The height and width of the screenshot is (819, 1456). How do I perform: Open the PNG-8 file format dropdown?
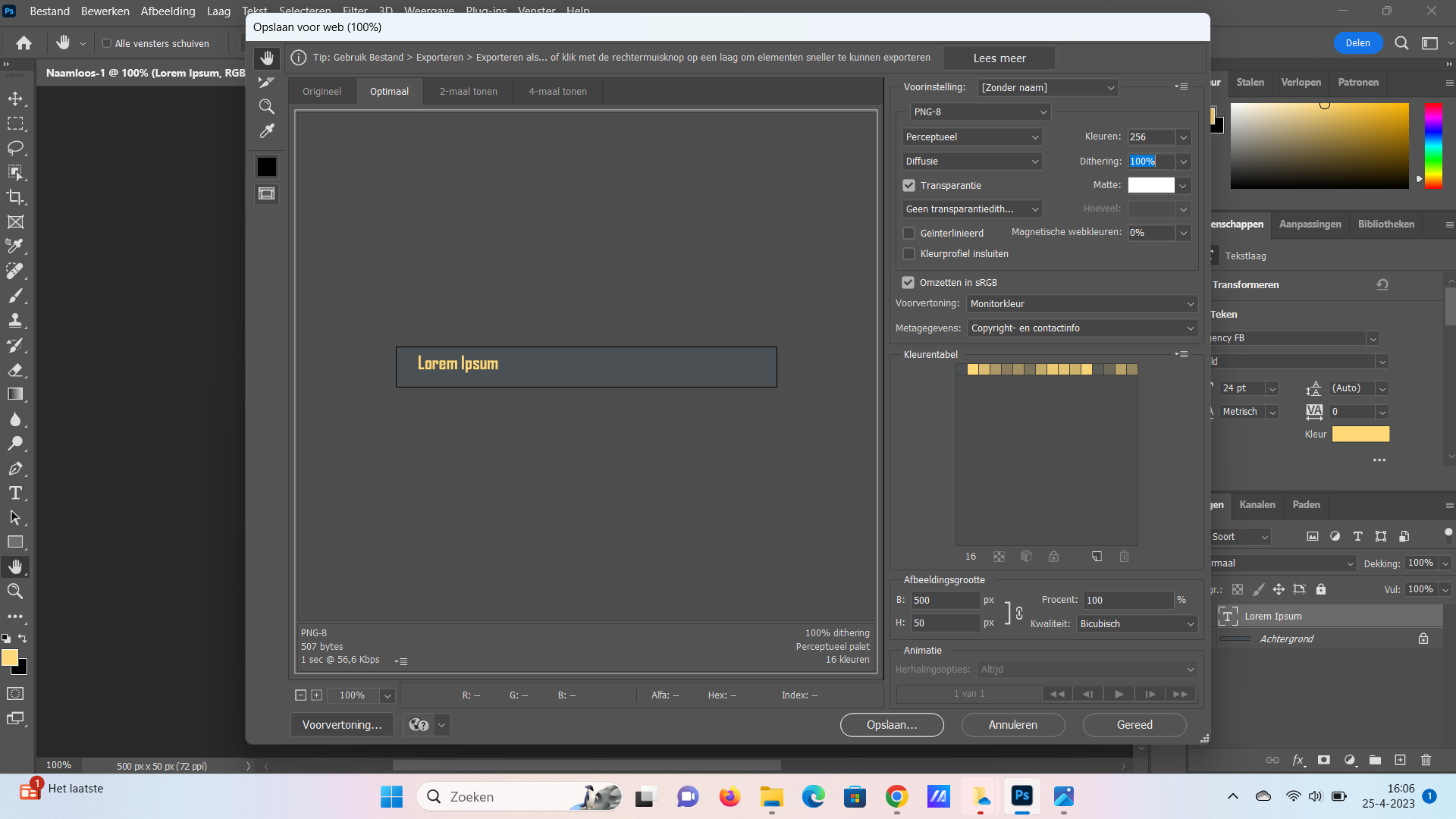point(979,112)
